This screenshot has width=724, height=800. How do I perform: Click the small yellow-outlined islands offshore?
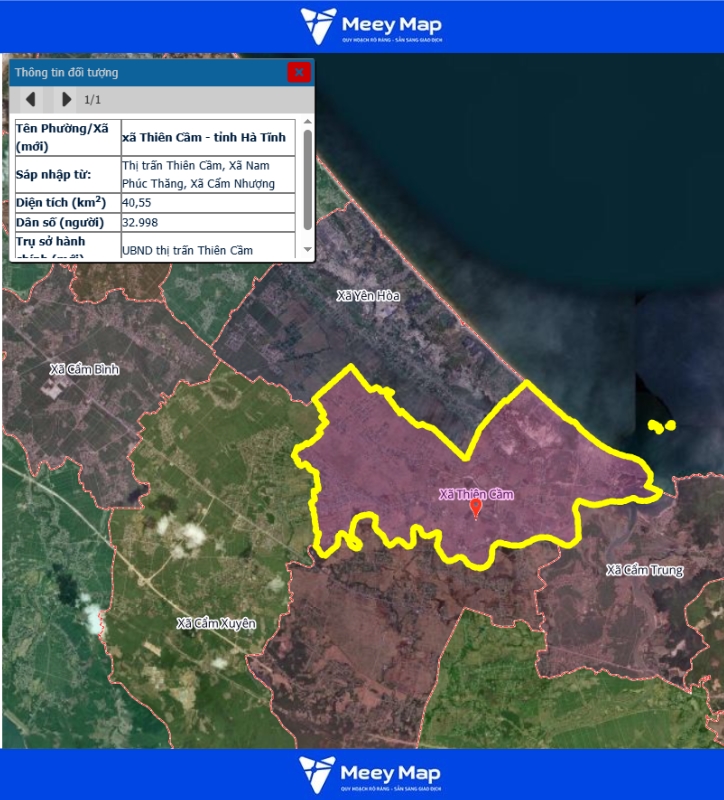[x=661, y=426]
